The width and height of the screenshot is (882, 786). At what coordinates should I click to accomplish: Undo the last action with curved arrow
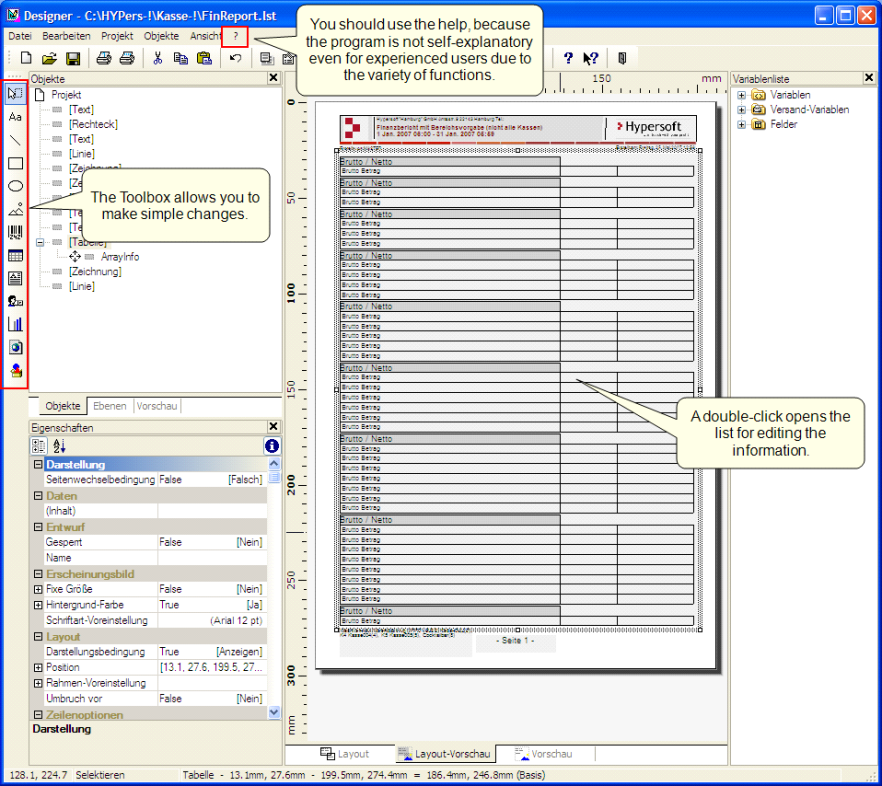(235, 58)
